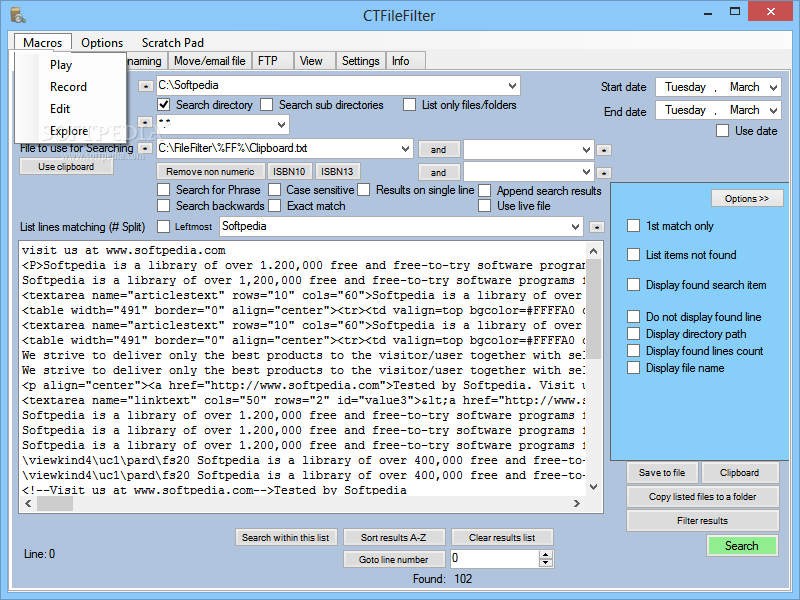800x600 pixels.
Task: Open the first 'and' condition dropdown
Action: click(x=586, y=150)
